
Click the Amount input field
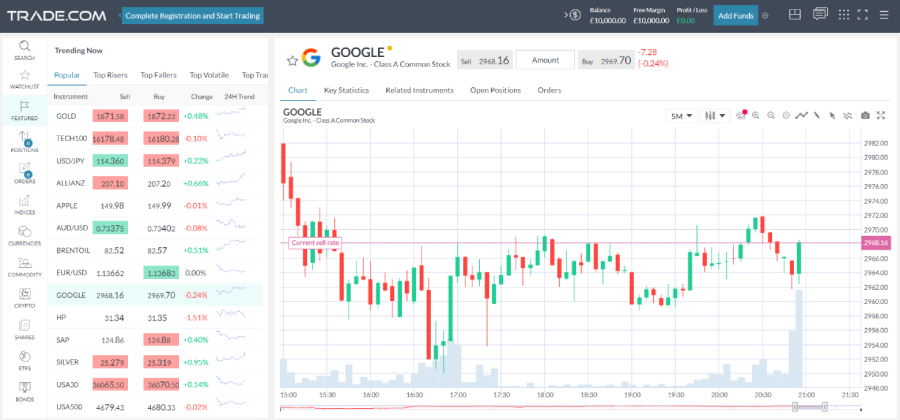545,60
